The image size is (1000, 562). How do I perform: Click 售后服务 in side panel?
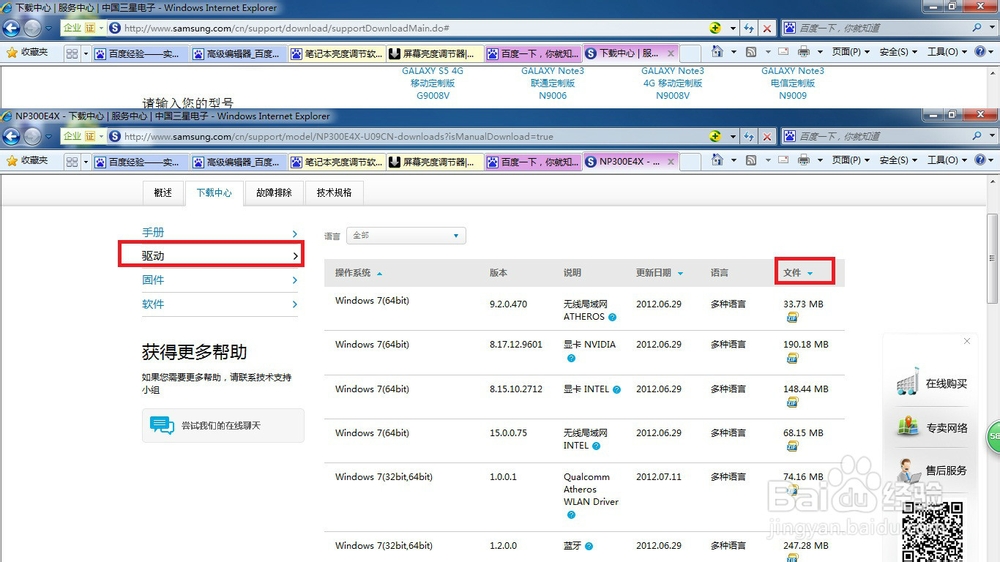click(x=932, y=470)
